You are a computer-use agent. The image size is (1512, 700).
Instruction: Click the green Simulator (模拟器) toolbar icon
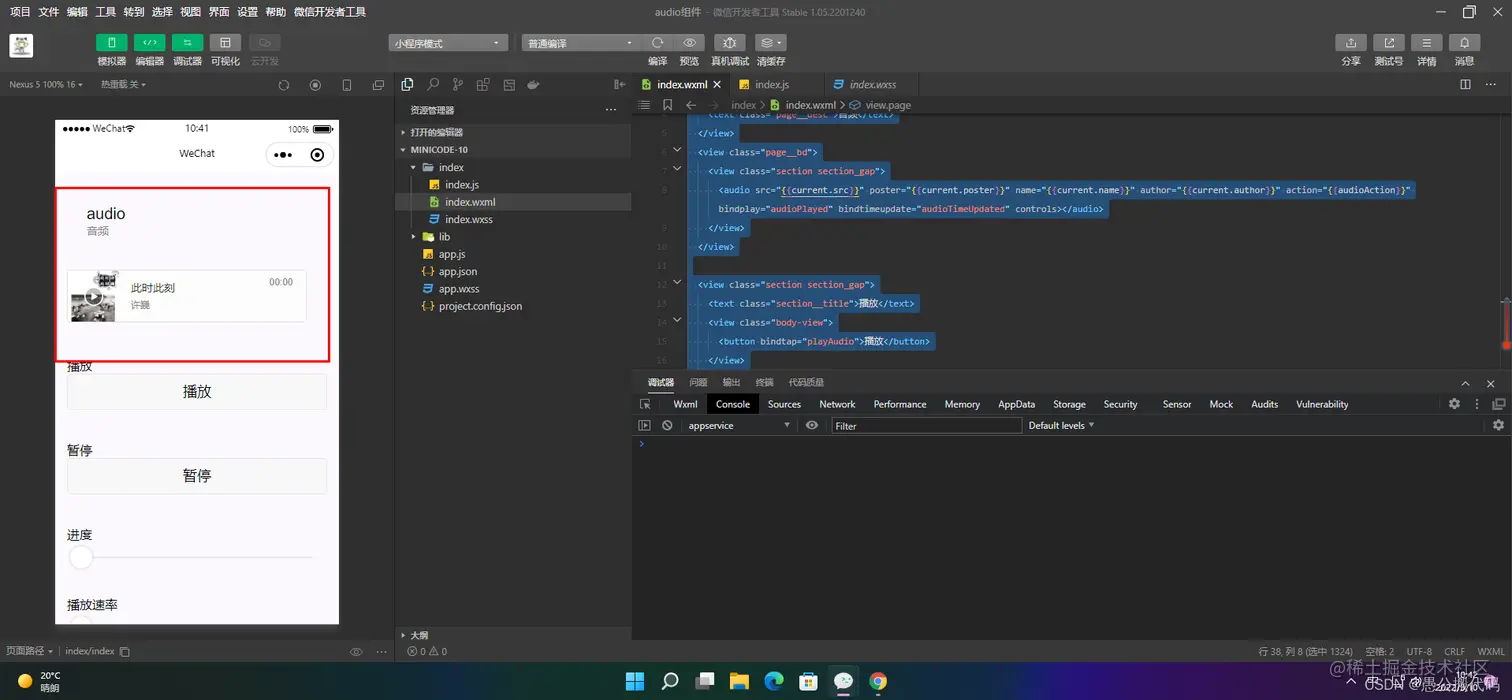(x=111, y=43)
